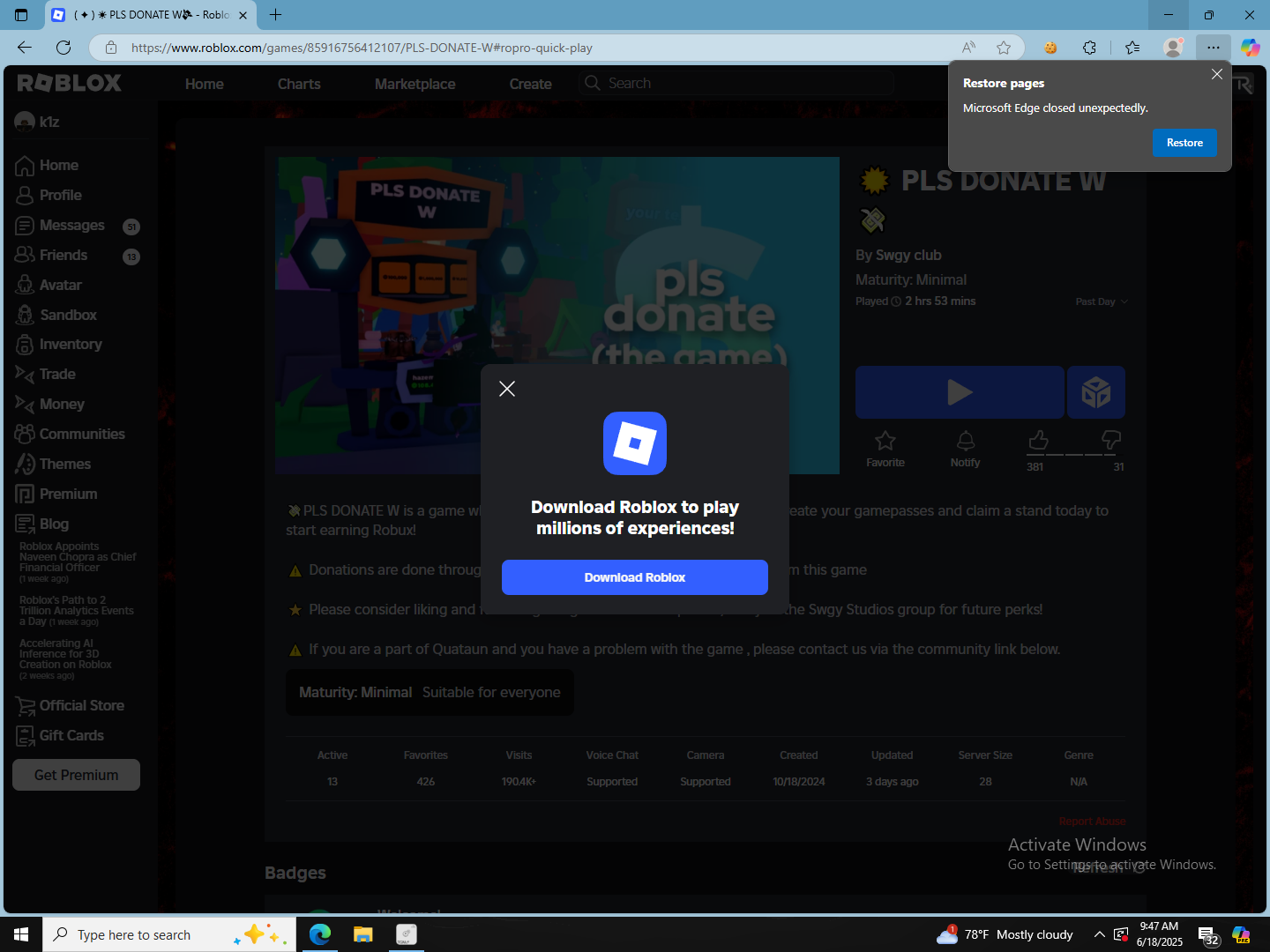The height and width of the screenshot is (952, 1270).
Task: Open File Explorer from the taskbar
Action: coord(362,934)
